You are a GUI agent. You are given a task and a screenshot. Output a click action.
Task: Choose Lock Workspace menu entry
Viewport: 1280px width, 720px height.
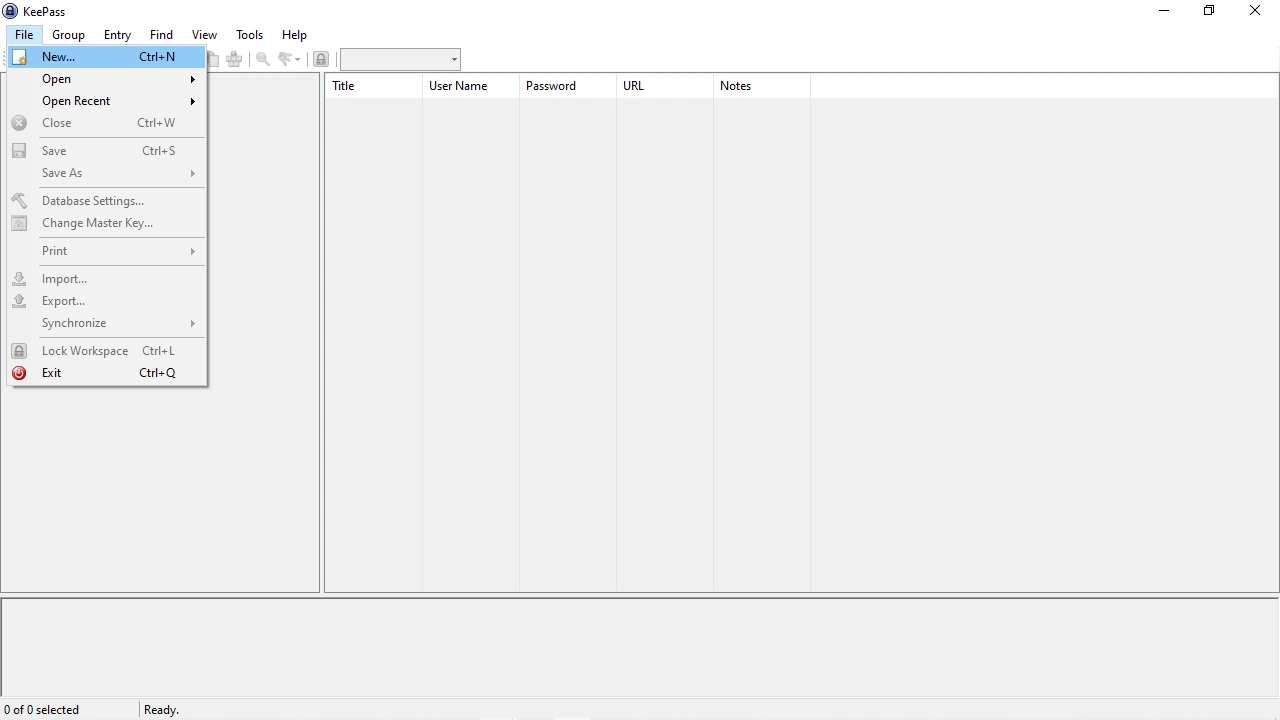point(107,351)
